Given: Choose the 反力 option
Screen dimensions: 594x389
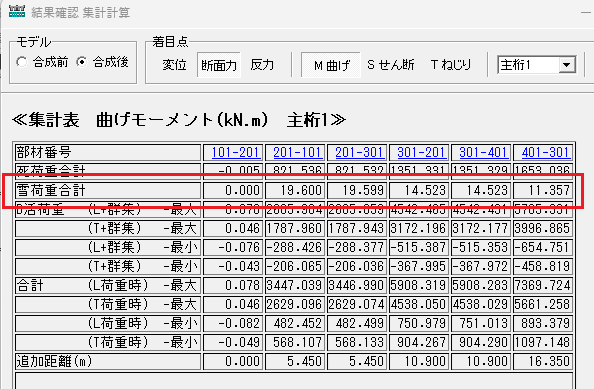Looking at the screenshot, I should tap(262, 65).
